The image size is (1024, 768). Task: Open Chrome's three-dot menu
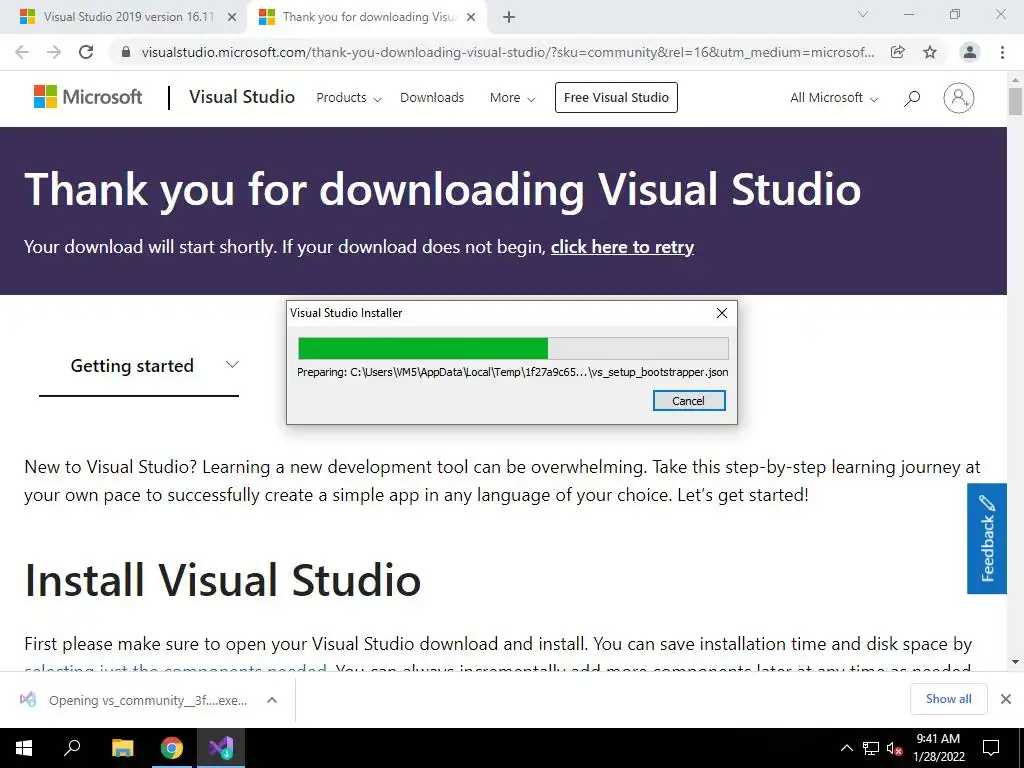tap(1002, 52)
